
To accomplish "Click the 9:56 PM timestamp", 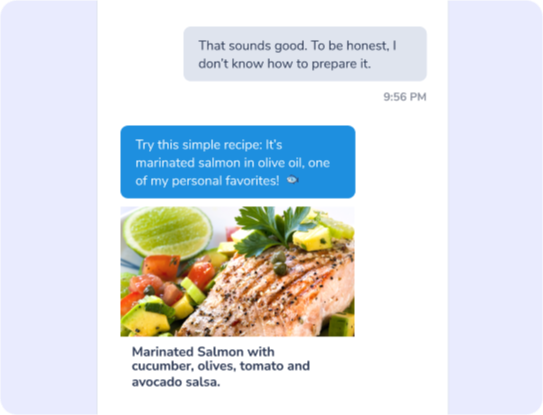I will pos(405,97).
